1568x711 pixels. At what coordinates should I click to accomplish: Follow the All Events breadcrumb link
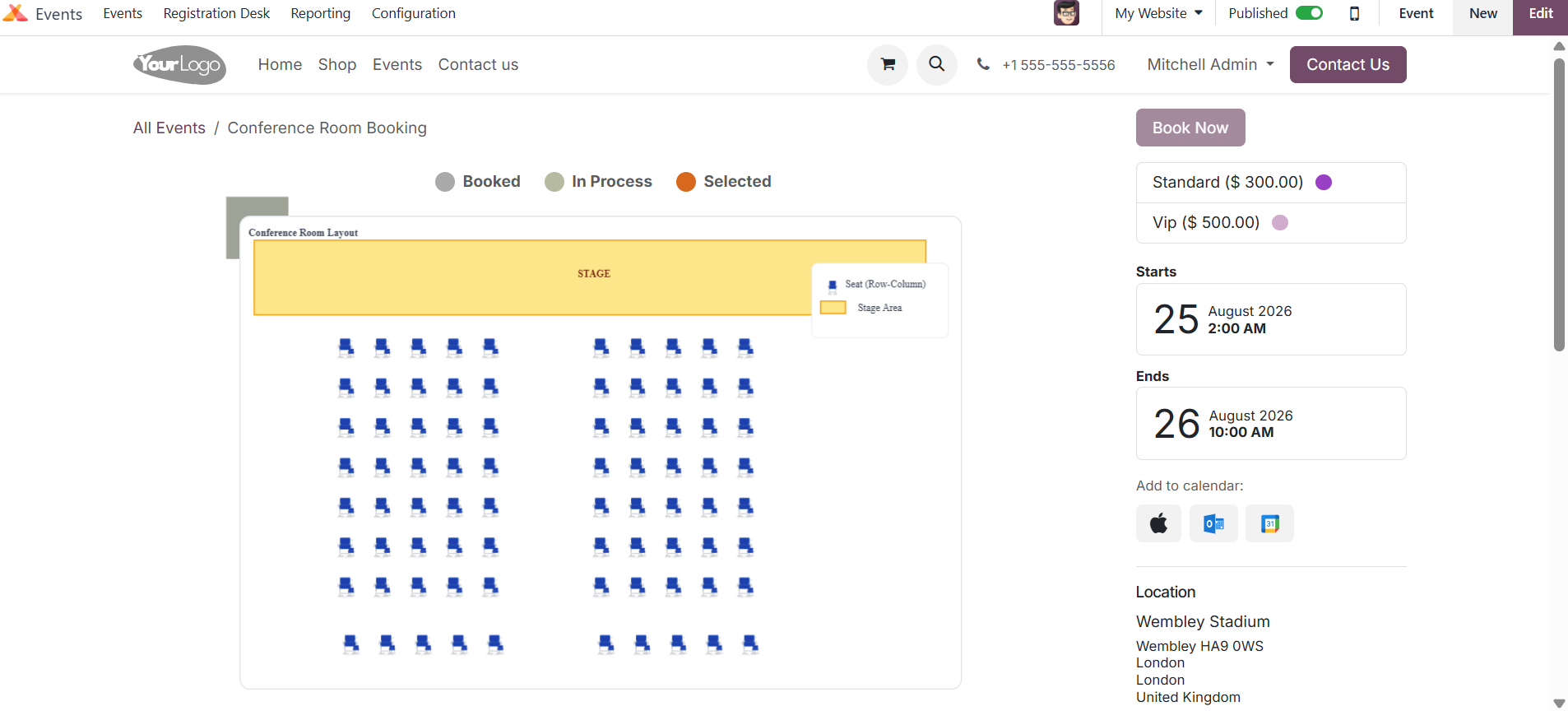169,128
